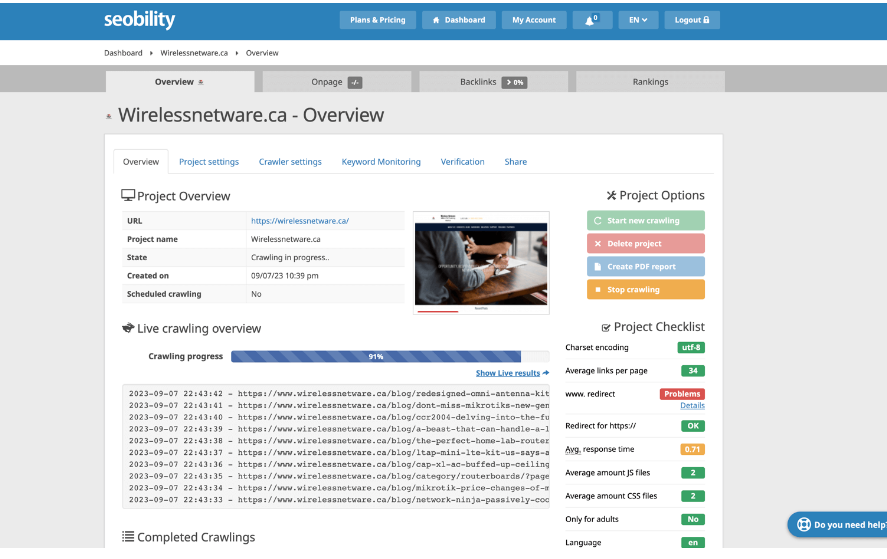Image resolution: width=887 pixels, height=559 pixels.
Task: Click the Project Options tools icon
Action: [611, 195]
